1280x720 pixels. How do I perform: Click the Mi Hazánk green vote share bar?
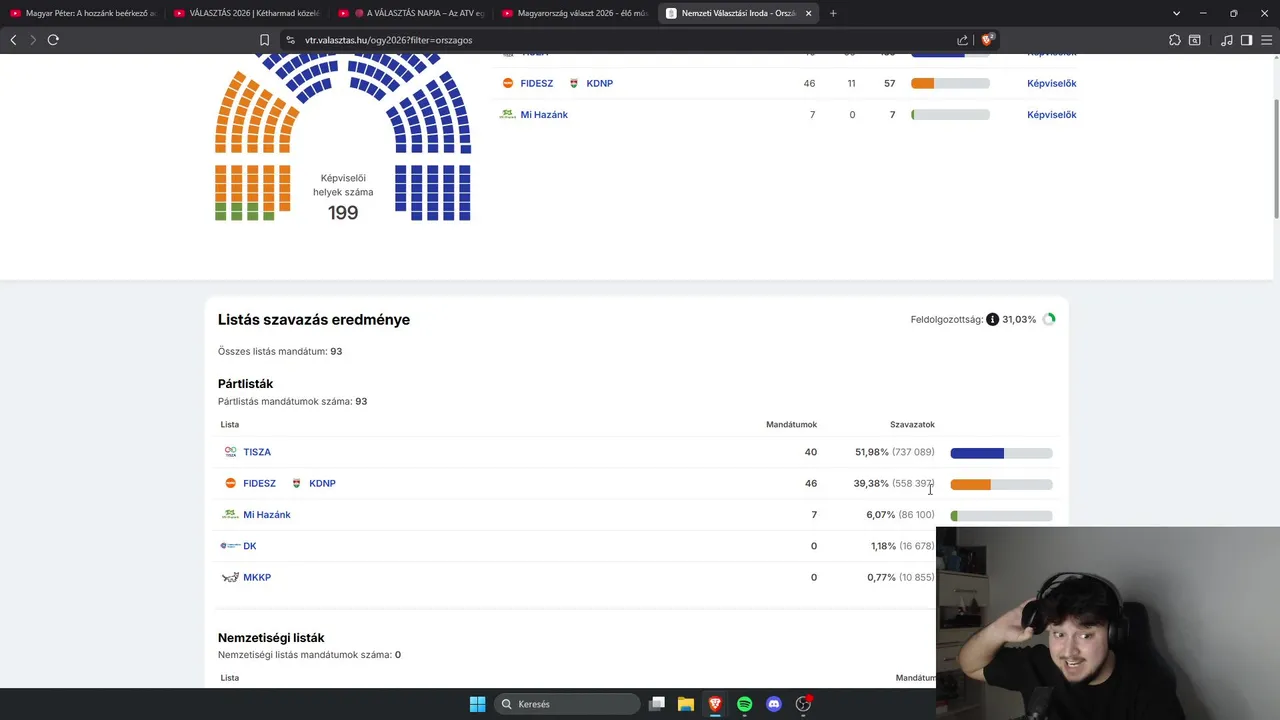(1001, 516)
